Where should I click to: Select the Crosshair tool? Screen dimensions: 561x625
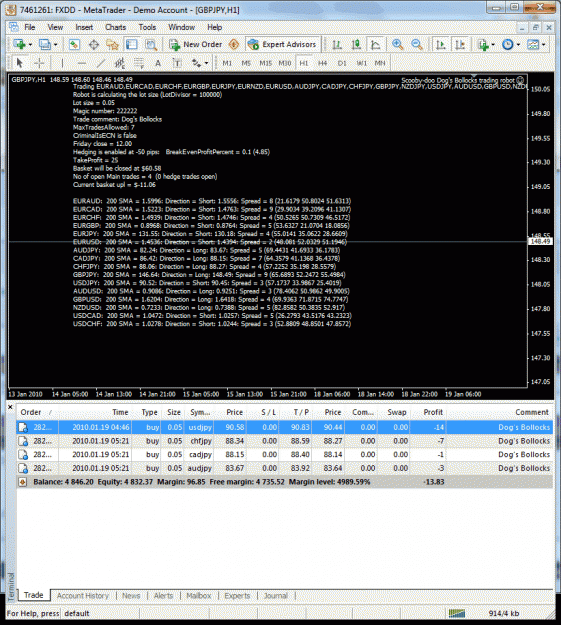(x=39, y=63)
